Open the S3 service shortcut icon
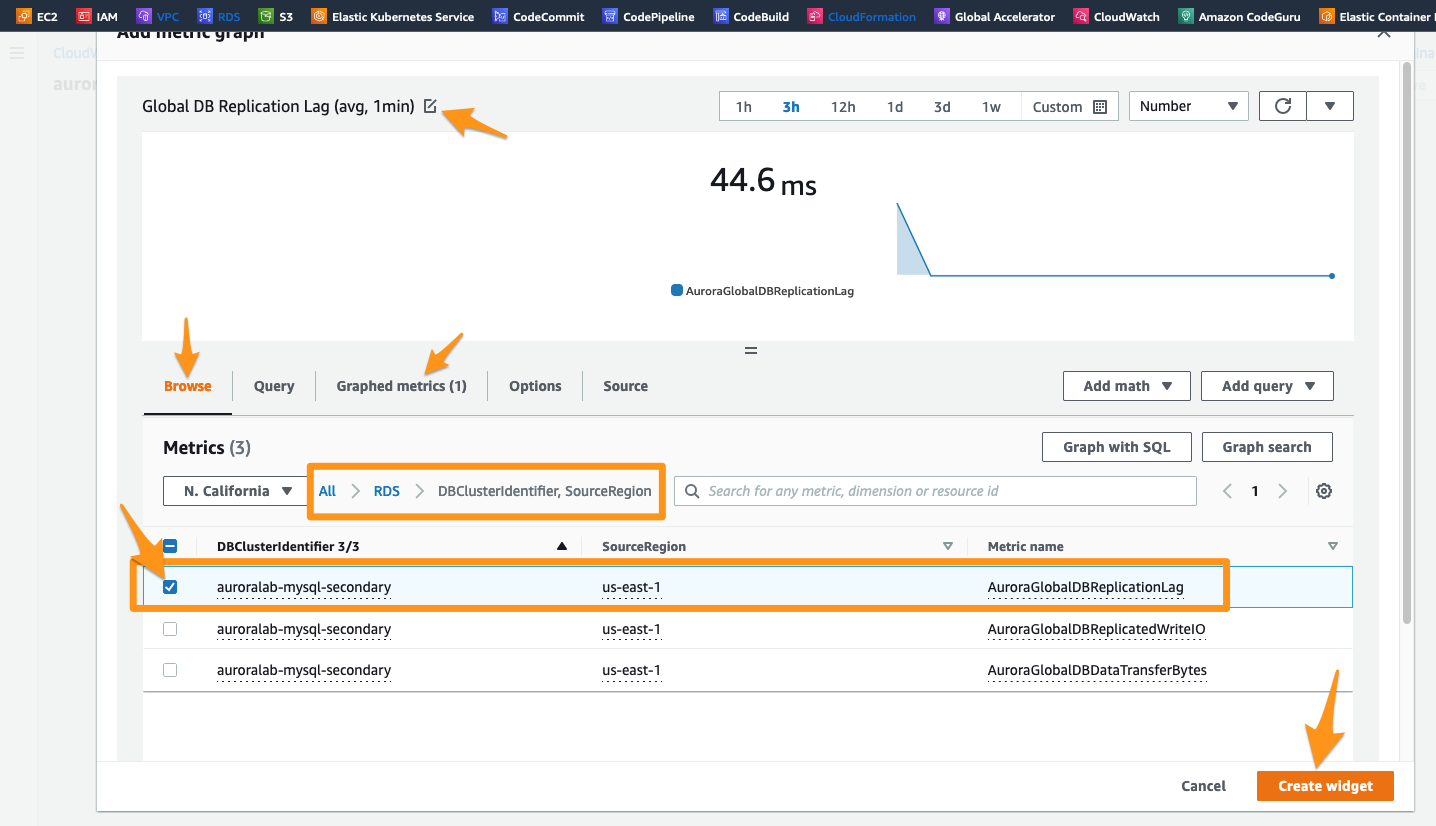1436x826 pixels. click(x=265, y=16)
